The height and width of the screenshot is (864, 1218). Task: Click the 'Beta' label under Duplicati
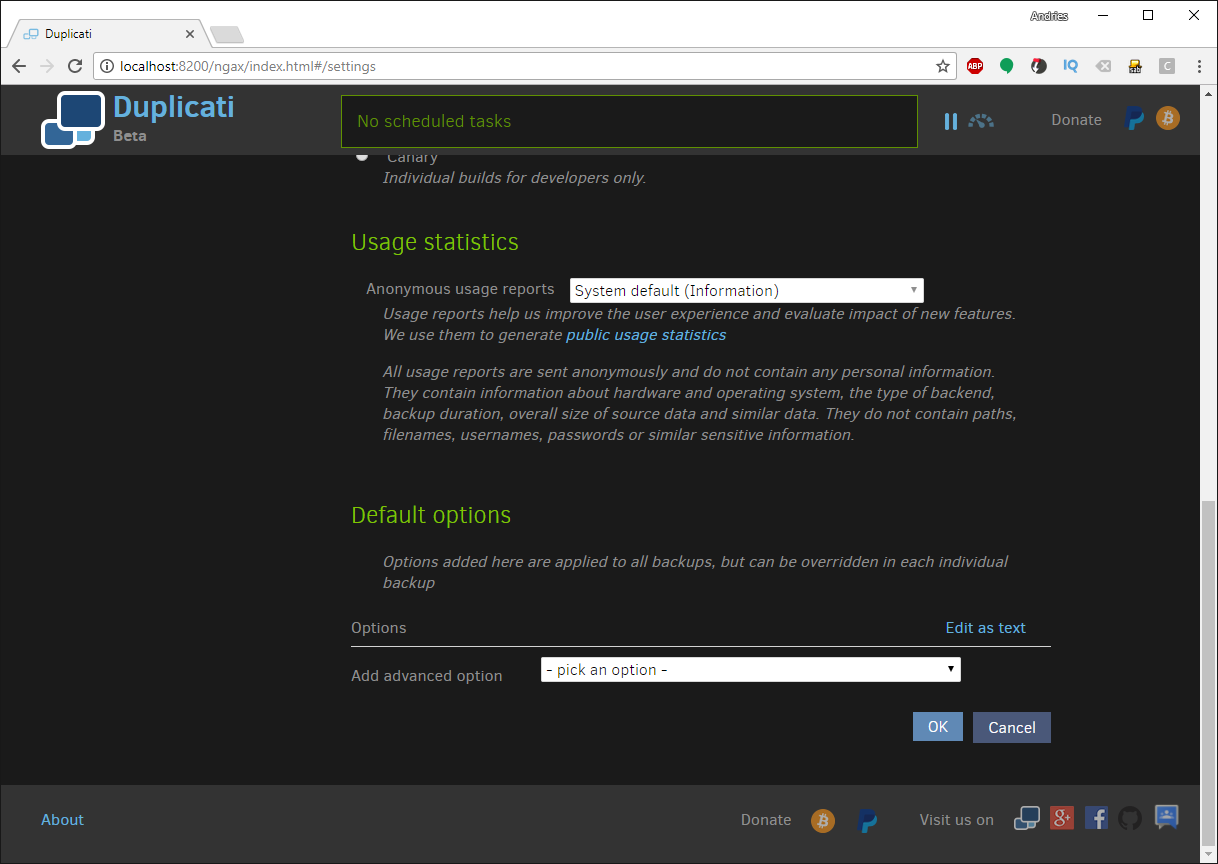pyautogui.click(x=130, y=136)
